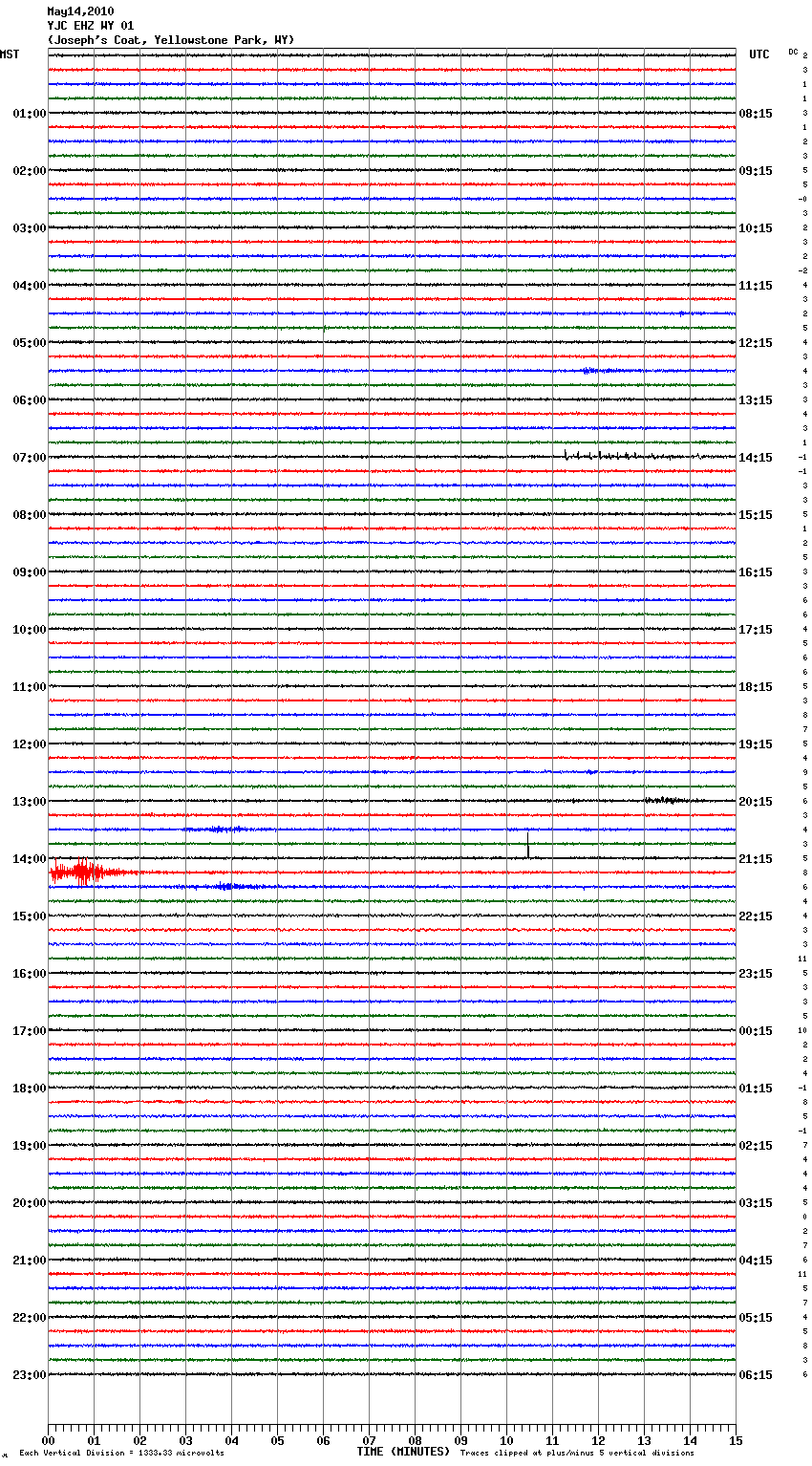This screenshot has width=812, height=1466.
Task: Click the 14:15 UTC time label
Action: (x=756, y=458)
